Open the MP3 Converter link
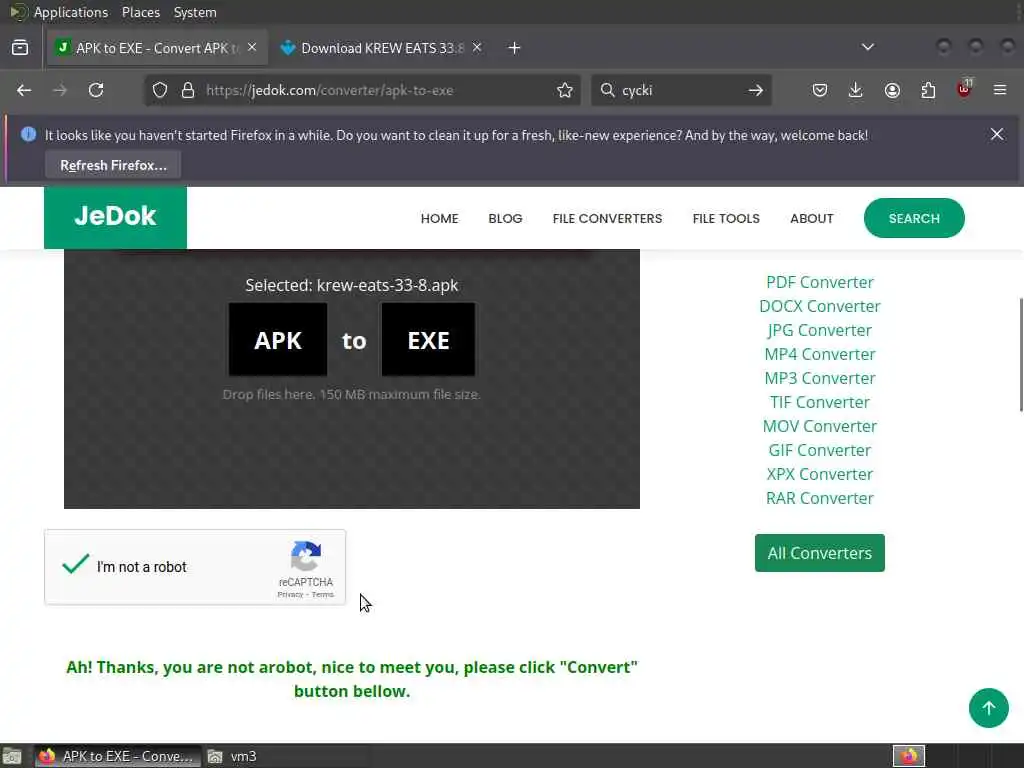Image resolution: width=1024 pixels, height=768 pixels. [x=820, y=378]
